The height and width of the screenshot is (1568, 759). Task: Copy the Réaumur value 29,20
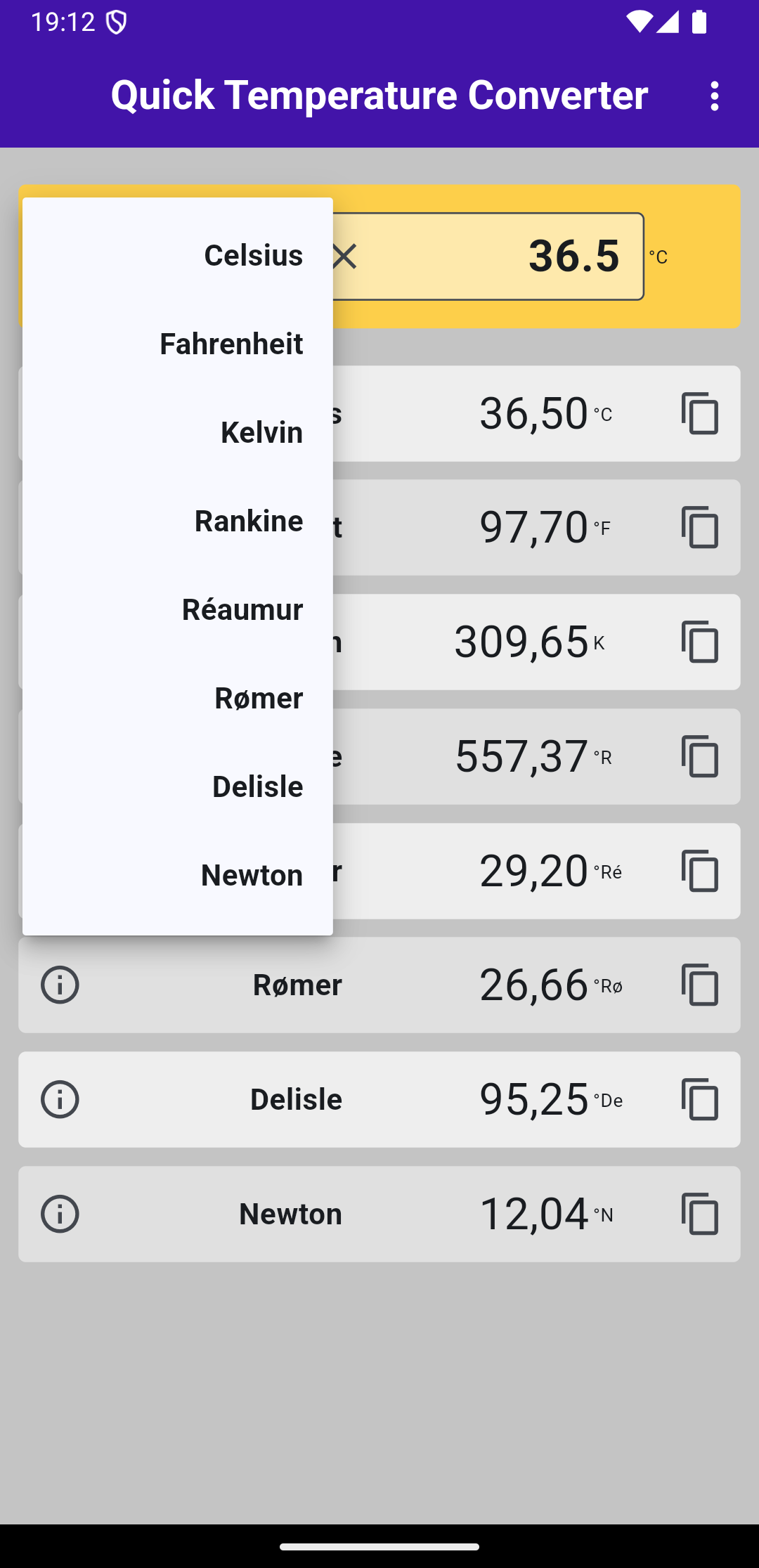pos(699,871)
